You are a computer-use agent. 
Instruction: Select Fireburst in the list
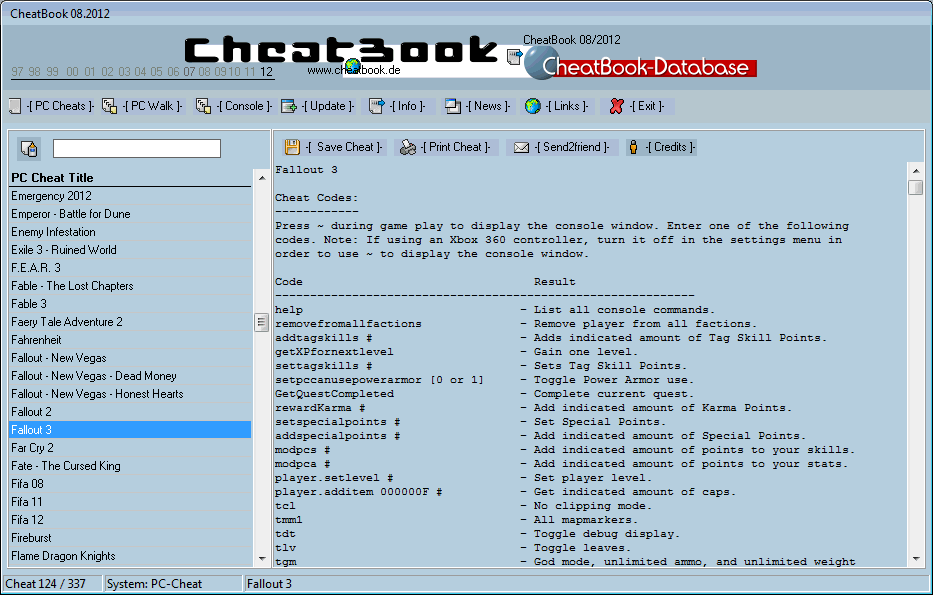coord(130,538)
